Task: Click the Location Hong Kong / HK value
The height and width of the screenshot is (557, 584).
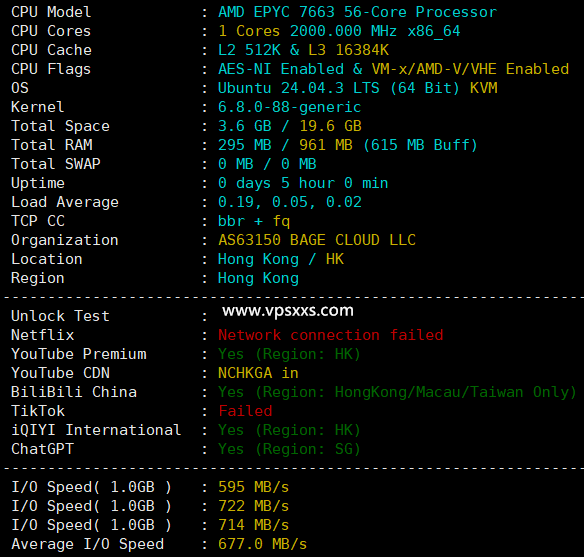Action: pyautogui.click(x=281, y=259)
